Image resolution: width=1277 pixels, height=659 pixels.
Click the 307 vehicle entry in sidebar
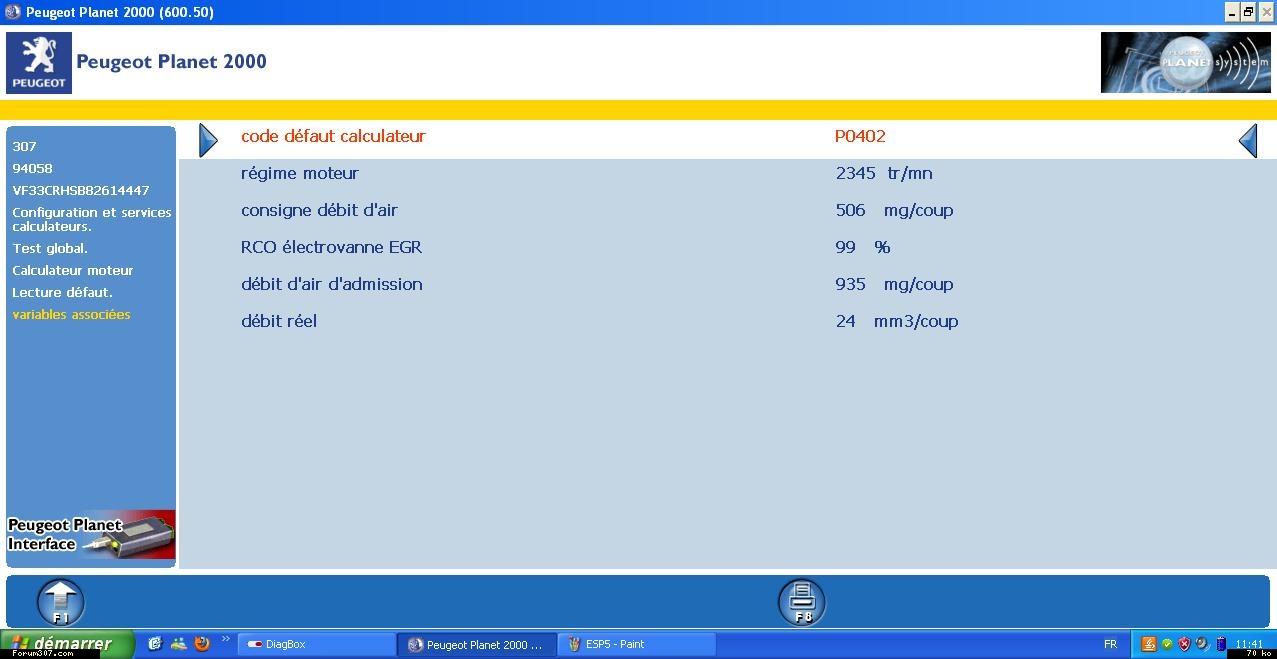[24, 146]
